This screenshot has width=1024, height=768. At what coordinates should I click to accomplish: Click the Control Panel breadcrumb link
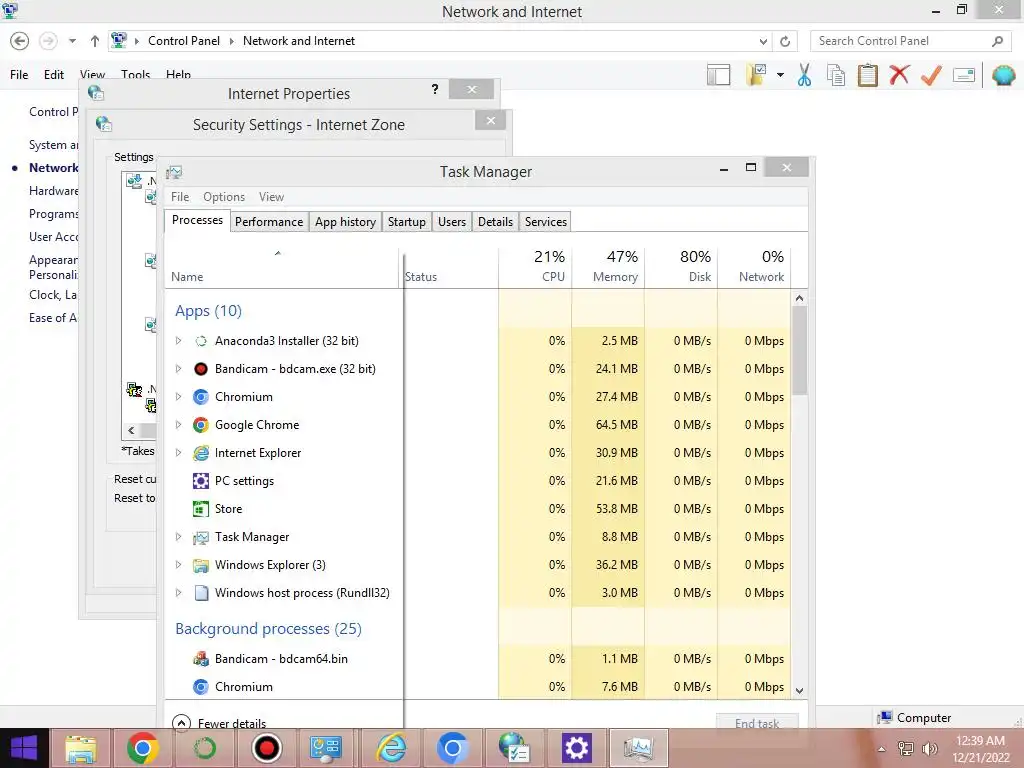tap(184, 41)
